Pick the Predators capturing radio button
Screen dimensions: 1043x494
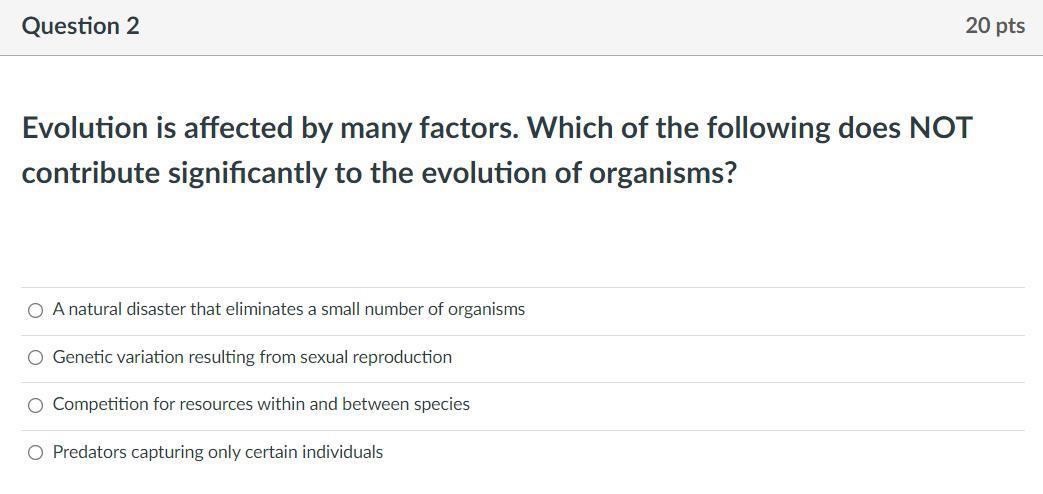coord(36,453)
